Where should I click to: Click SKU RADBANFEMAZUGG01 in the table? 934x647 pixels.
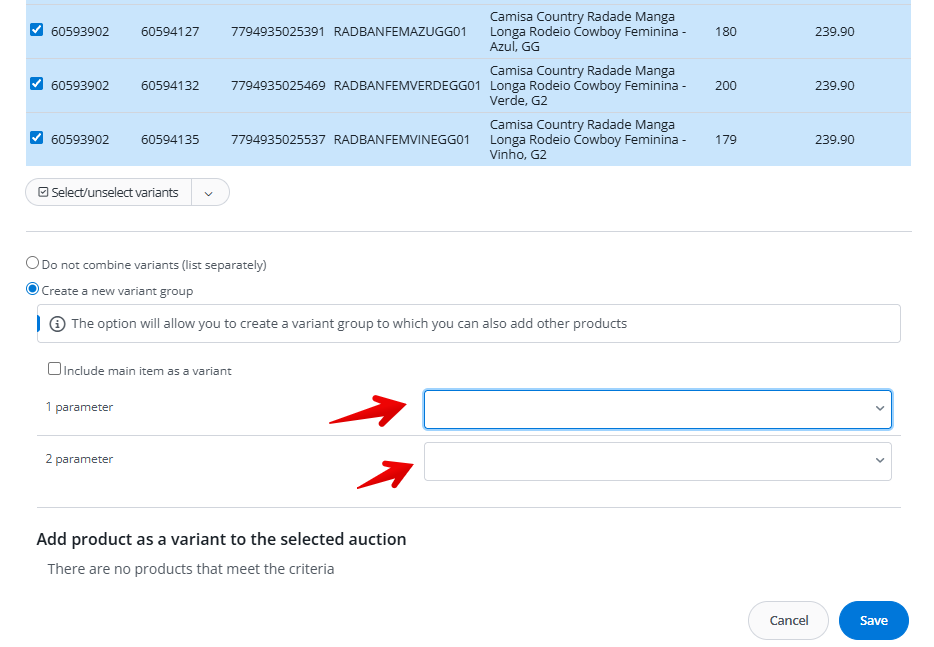(400, 32)
